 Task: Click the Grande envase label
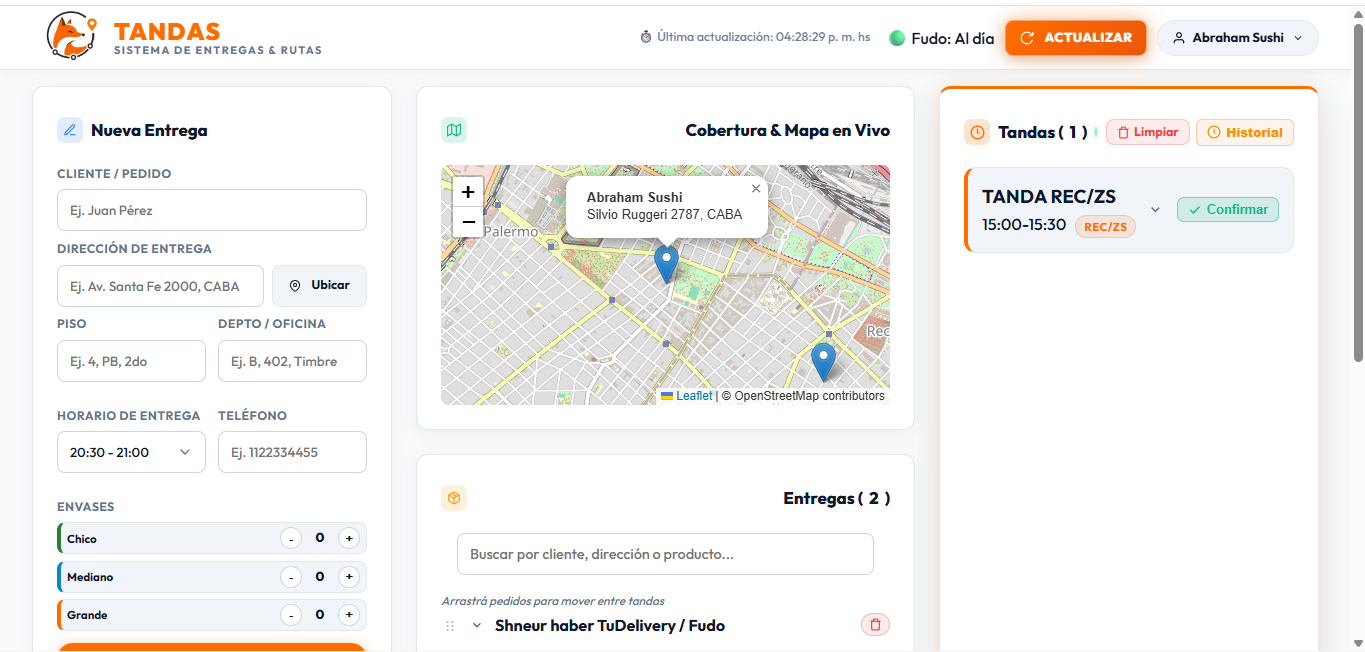(x=87, y=615)
